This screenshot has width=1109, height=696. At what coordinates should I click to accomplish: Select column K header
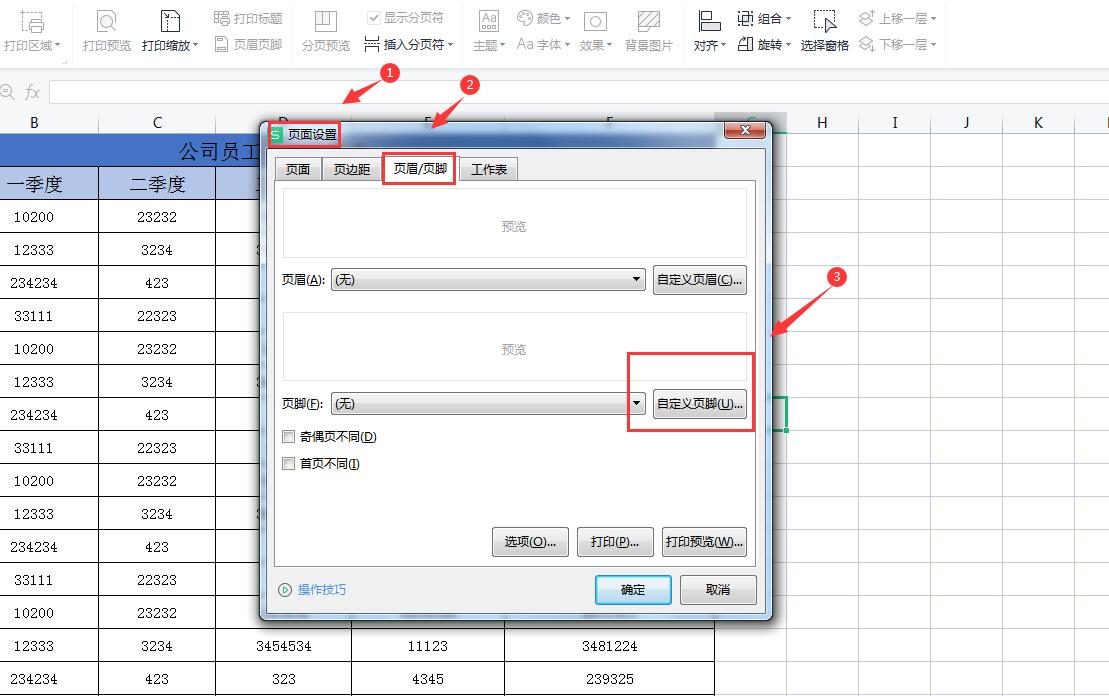point(1038,122)
